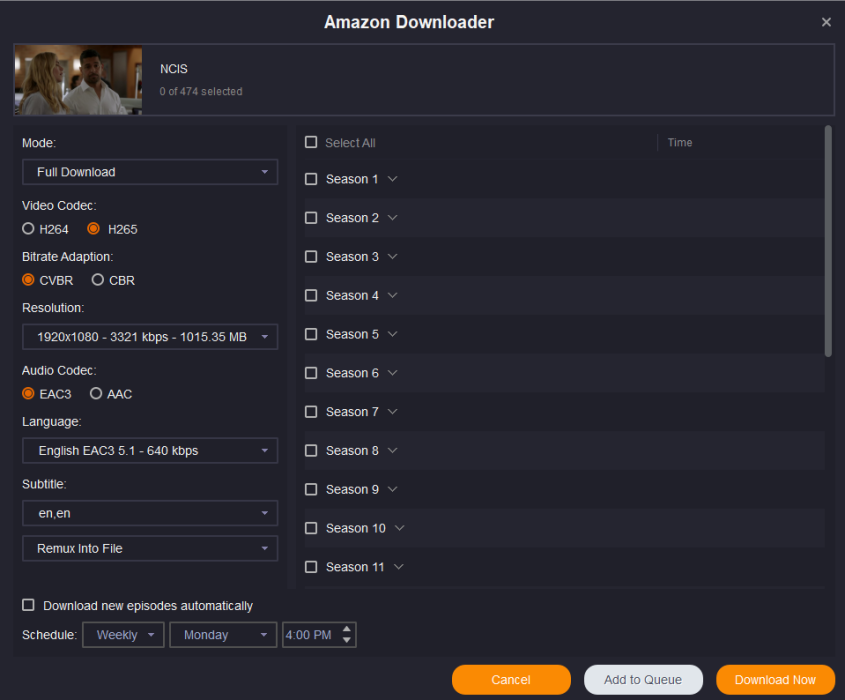Choose CBR bitrate adaption

tap(98, 280)
